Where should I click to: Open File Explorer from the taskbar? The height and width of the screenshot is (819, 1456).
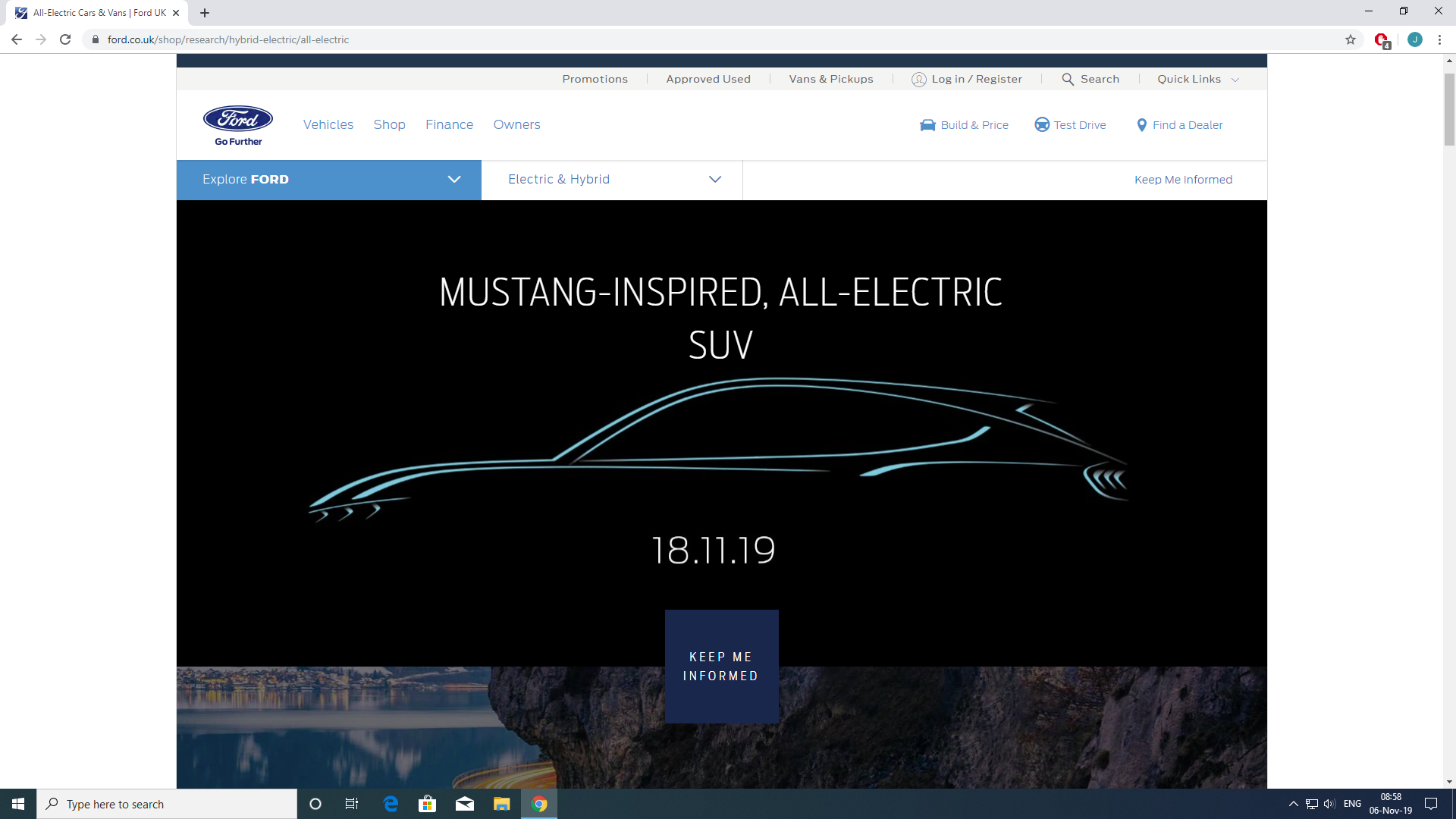502,804
